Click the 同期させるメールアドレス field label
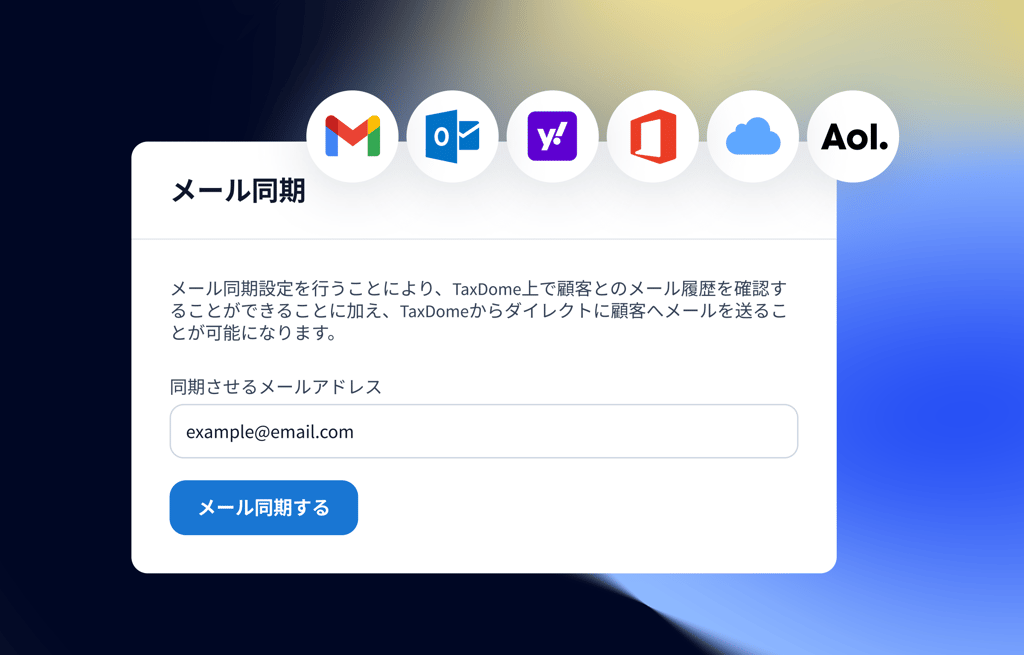 click(x=276, y=387)
